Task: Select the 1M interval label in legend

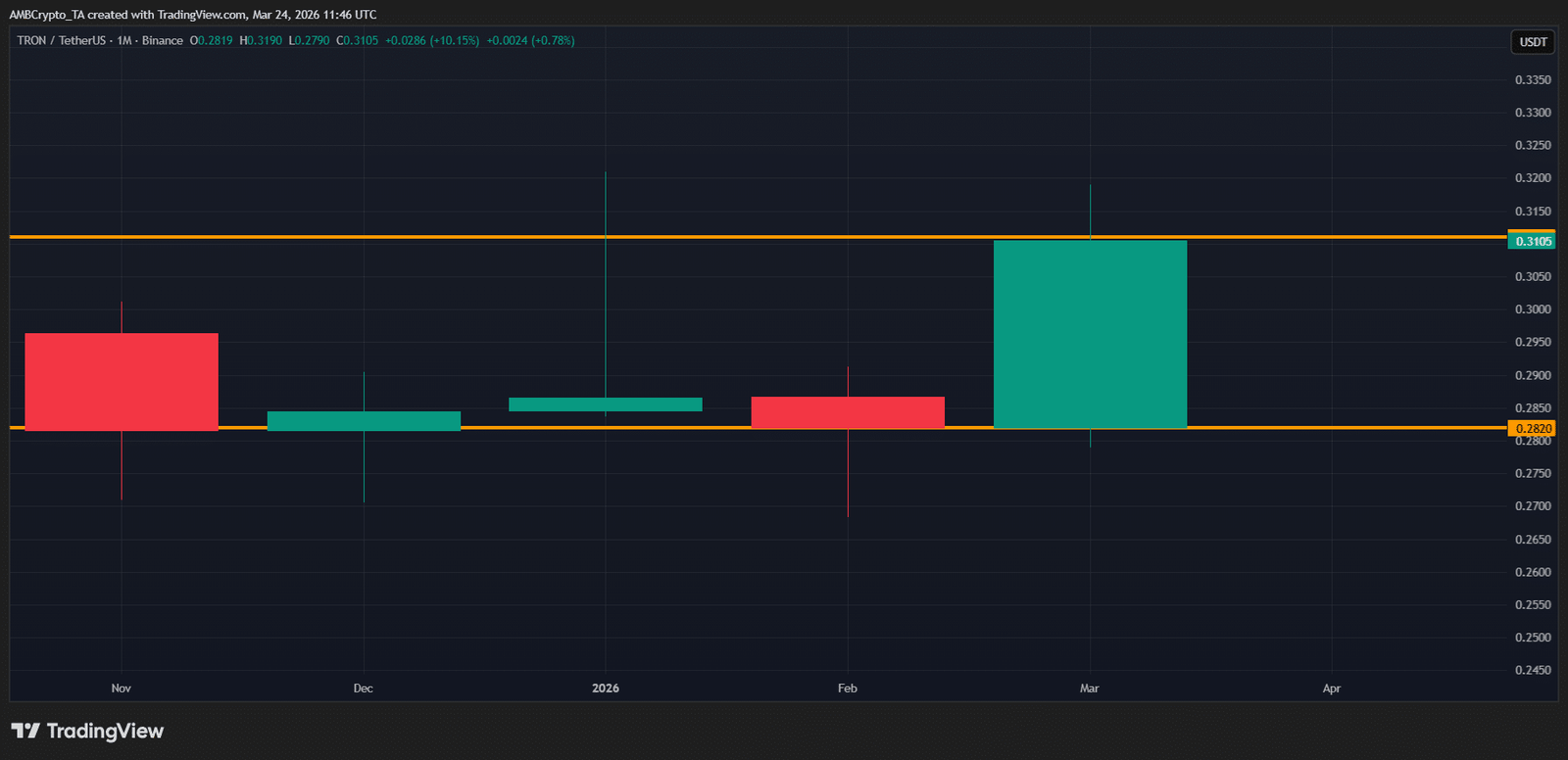Action: pyautogui.click(x=124, y=40)
